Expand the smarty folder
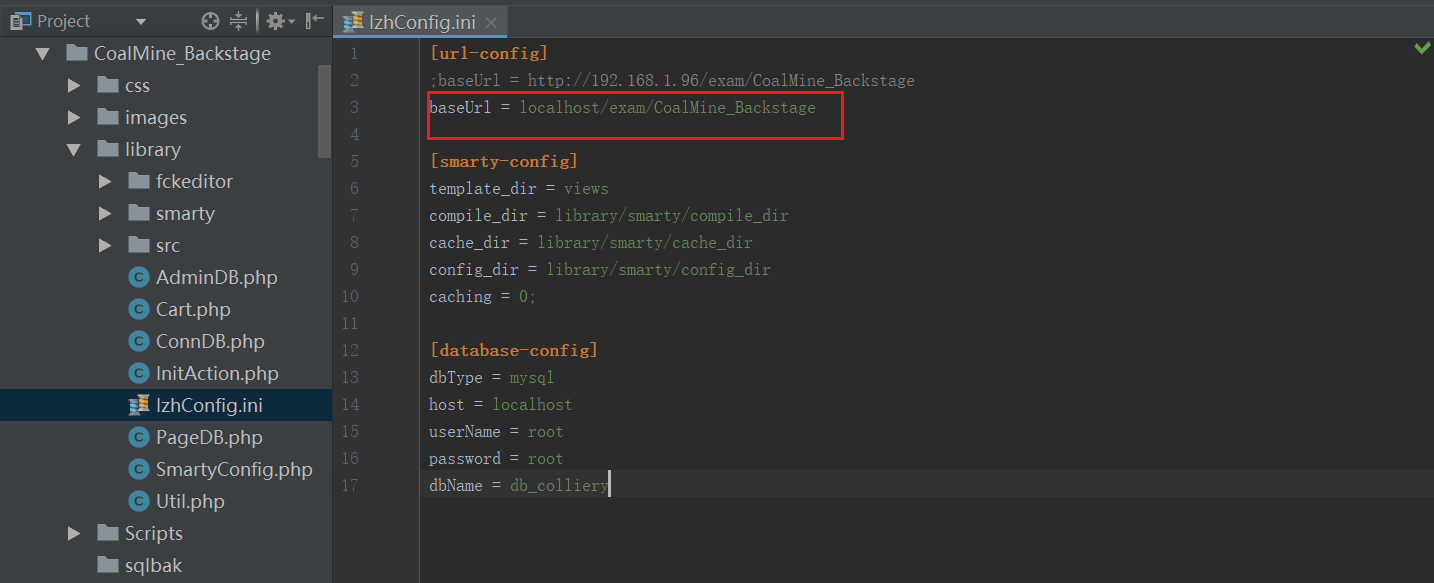Image resolution: width=1434 pixels, height=583 pixels. coord(106,214)
